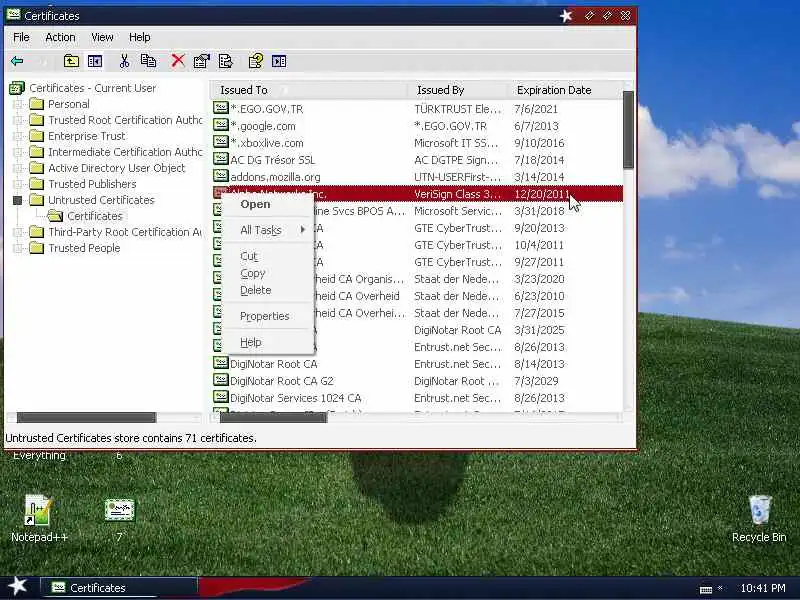800x600 pixels.
Task: Open the Properties toolbar icon
Action: coord(202,61)
